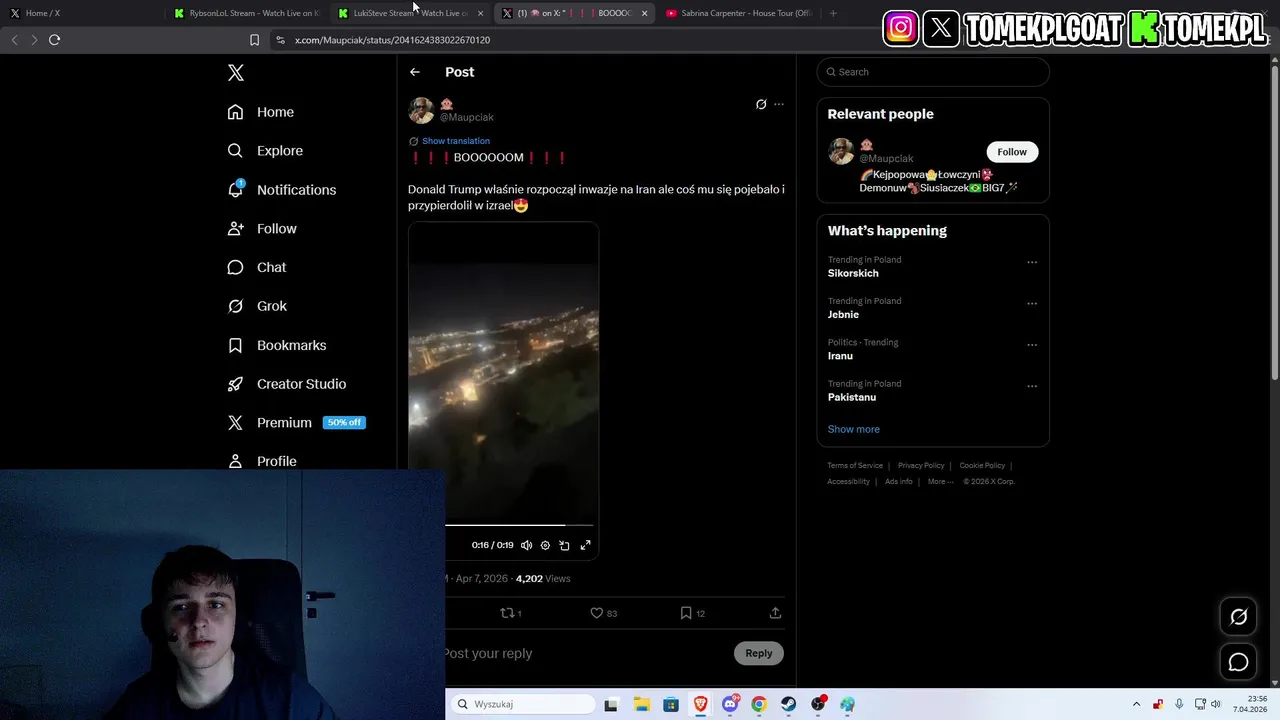Click the Grok icon on the post header
The width and height of the screenshot is (1280, 720).
(761, 104)
